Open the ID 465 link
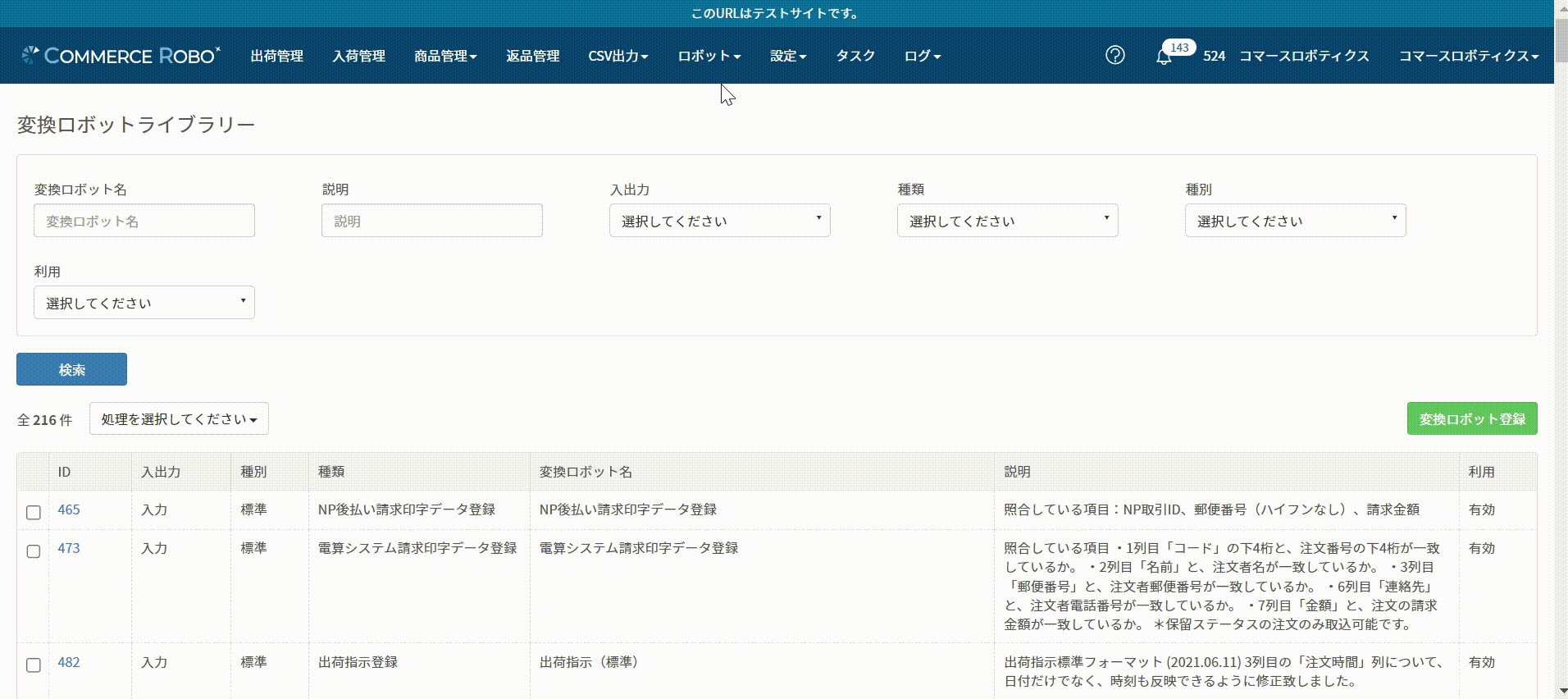Image resolution: width=1568 pixels, height=699 pixels. coord(69,509)
